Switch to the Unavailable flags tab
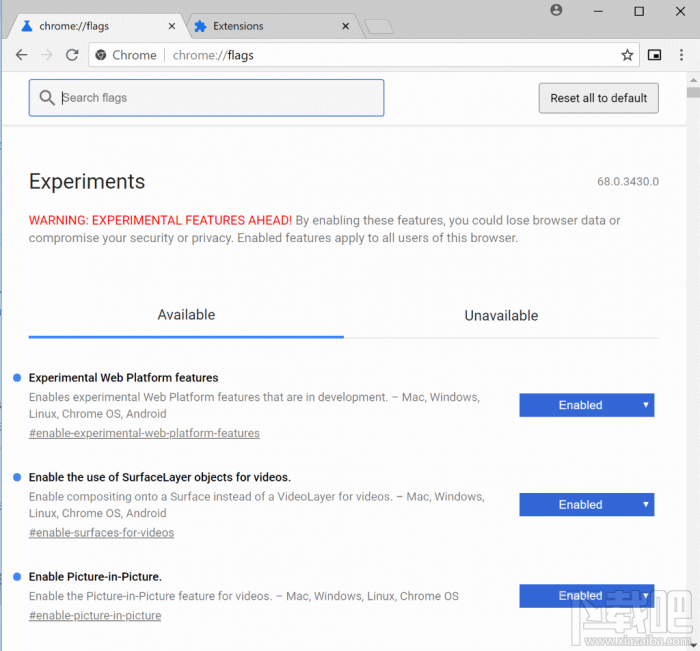The height and width of the screenshot is (651, 700). pyautogui.click(x=501, y=316)
